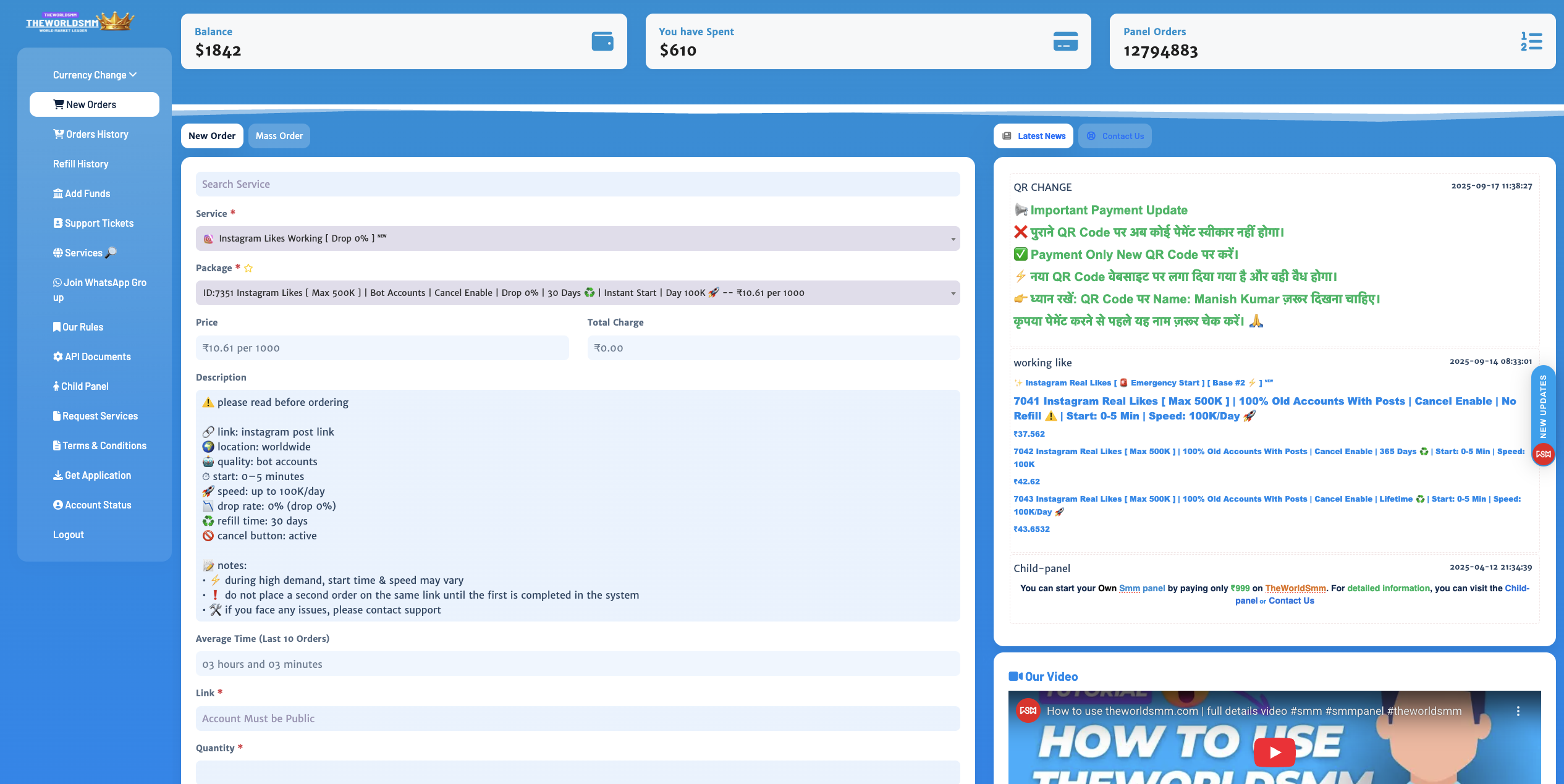This screenshot has width=1564, height=784.
Task: Click the numbered list icon in Panel Orders
Action: pos(1531,41)
